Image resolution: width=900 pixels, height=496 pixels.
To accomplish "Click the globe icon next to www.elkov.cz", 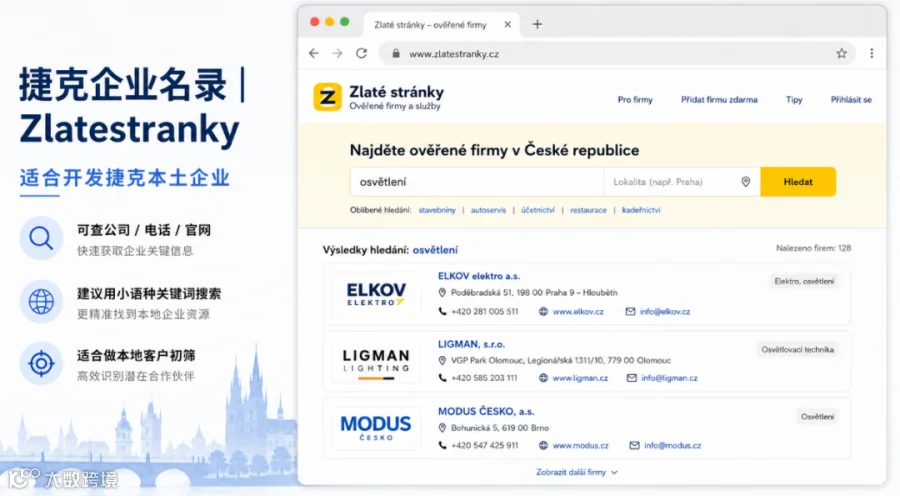I will point(543,312).
